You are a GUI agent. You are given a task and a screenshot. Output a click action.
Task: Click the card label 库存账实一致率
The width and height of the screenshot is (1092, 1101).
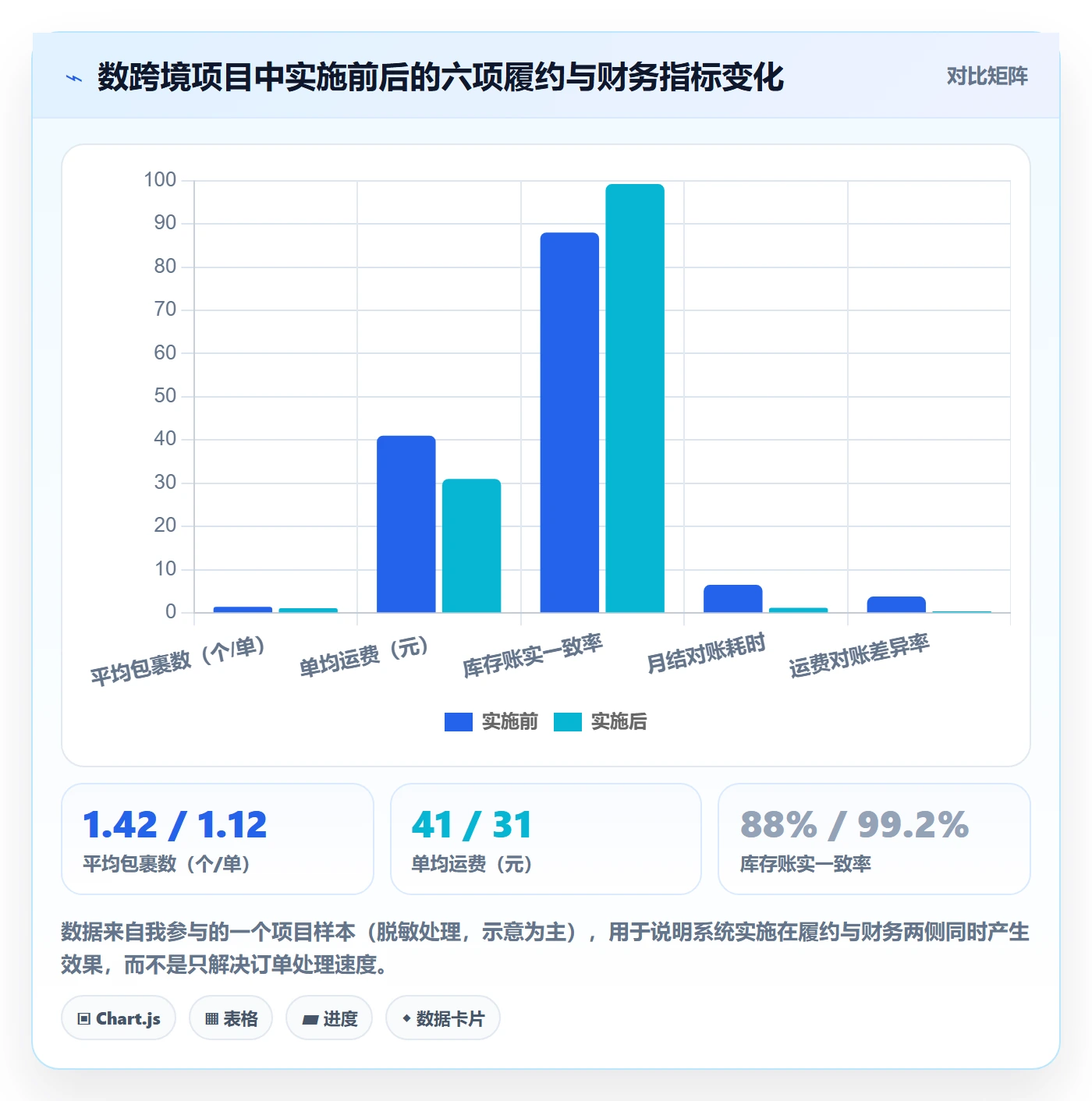point(805,864)
